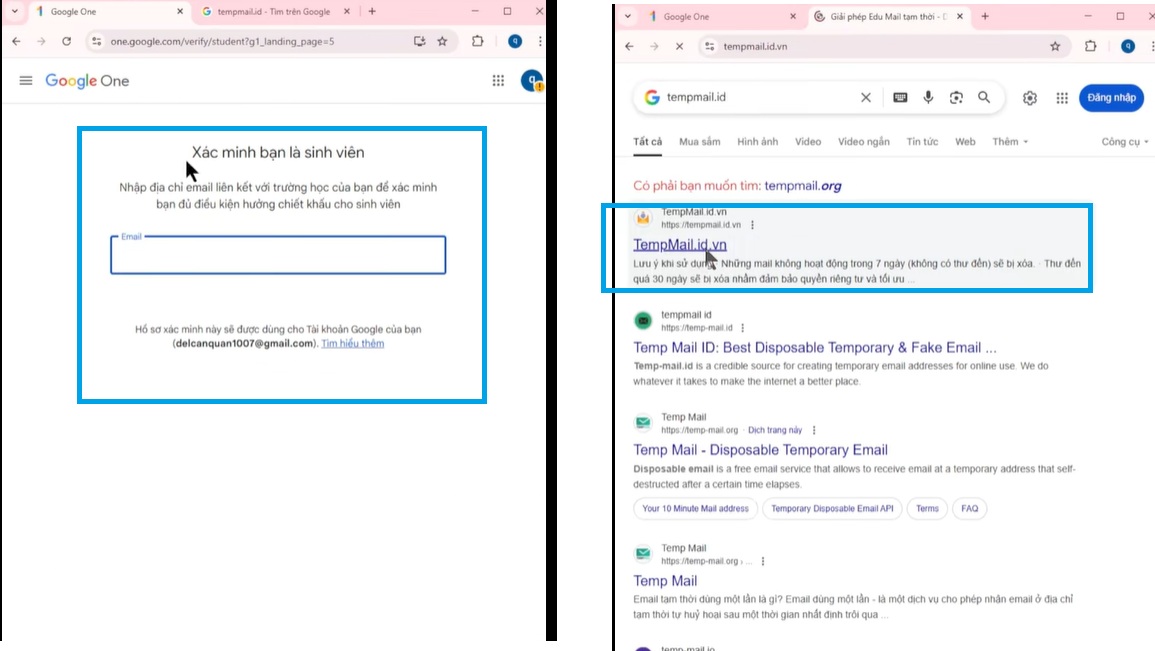Search by image with Google Lens icon
This screenshot has height=651, width=1155.
956,97
